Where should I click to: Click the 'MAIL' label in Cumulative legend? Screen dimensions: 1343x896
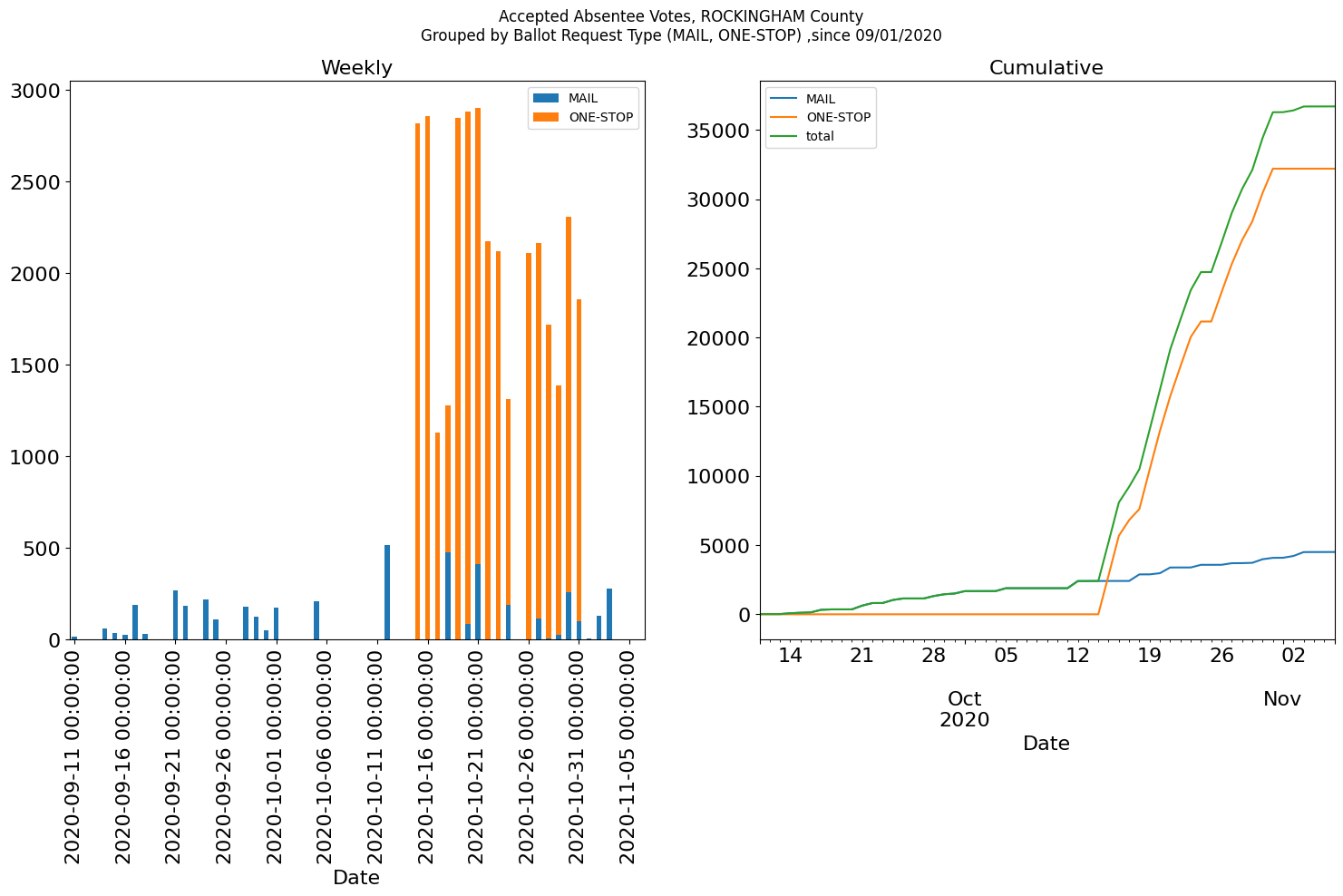(x=821, y=99)
